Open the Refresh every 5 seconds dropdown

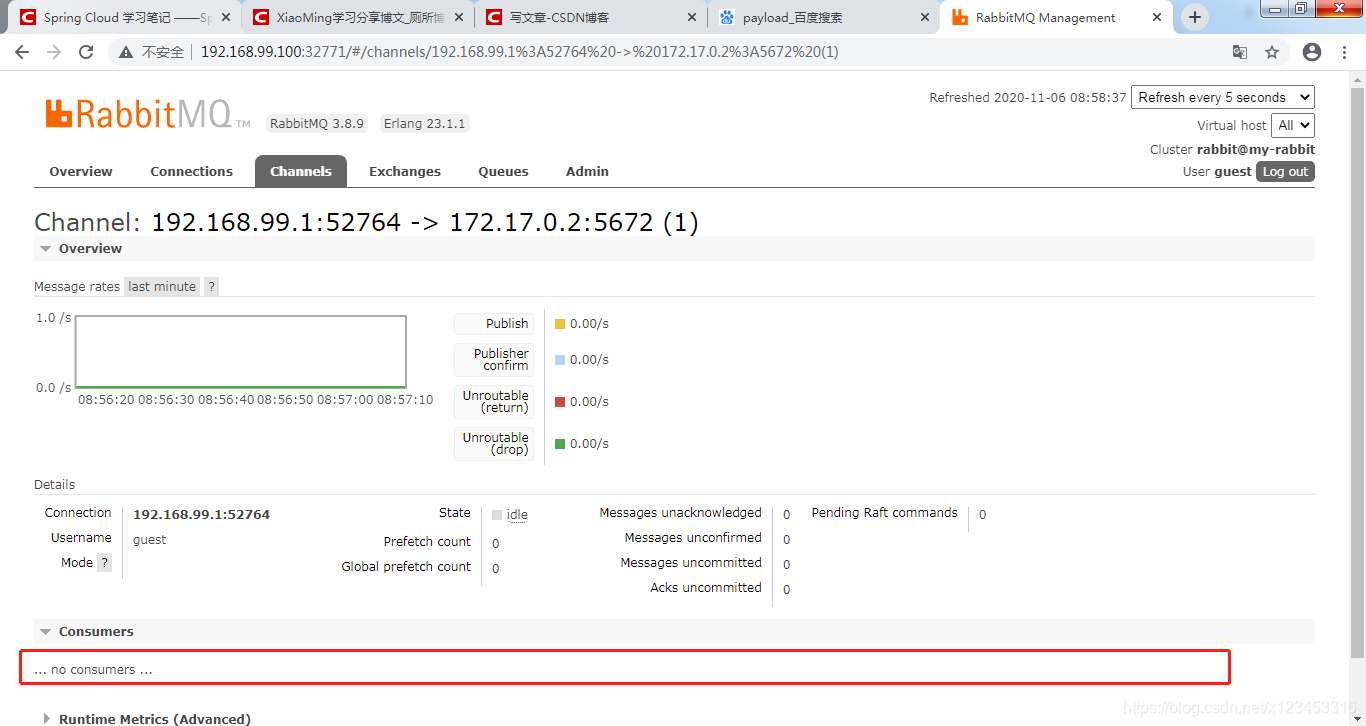pyautogui.click(x=1223, y=97)
